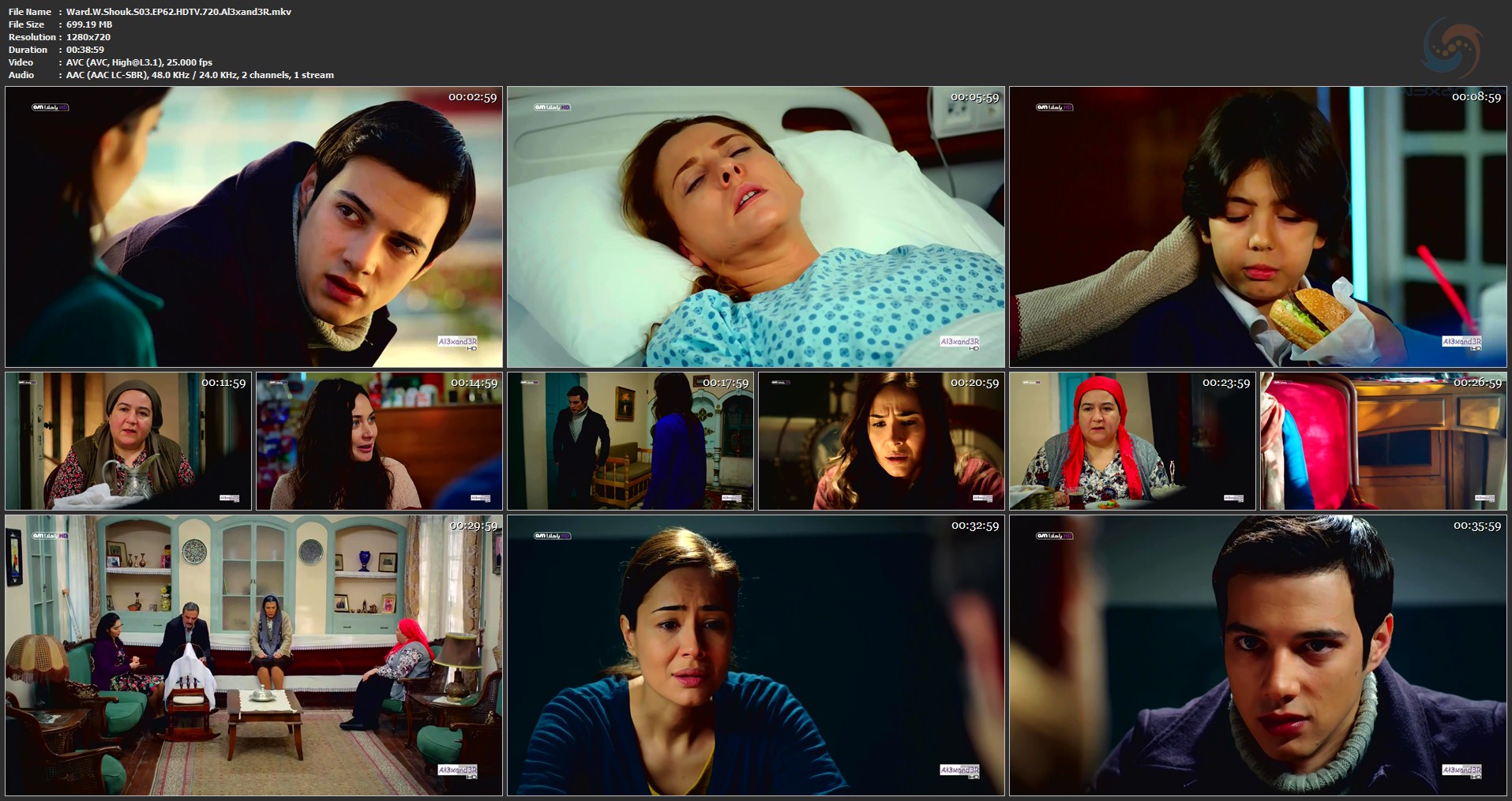Click the file name Ward.W.Shouk.S03.EP62.HDTV.720.Al3xand3R.mkv
This screenshot has height=801, width=1512.
[178, 12]
